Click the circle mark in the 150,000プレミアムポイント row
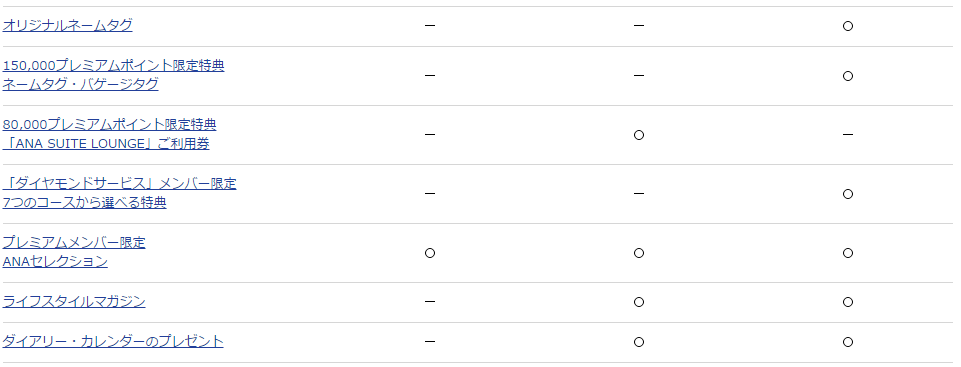 pyautogui.click(x=848, y=76)
